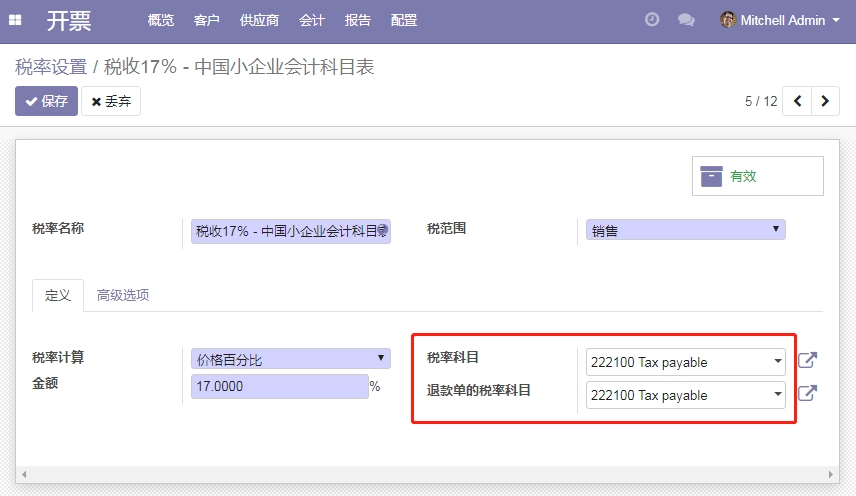Click the 保存 button

coord(46,101)
